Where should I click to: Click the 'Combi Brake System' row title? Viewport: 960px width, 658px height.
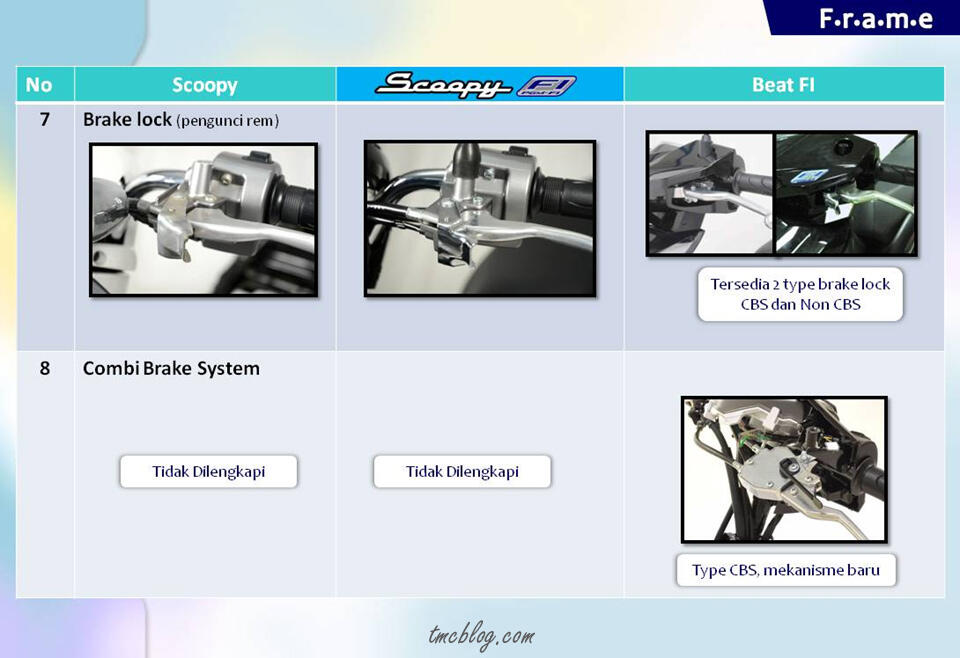point(171,368)
